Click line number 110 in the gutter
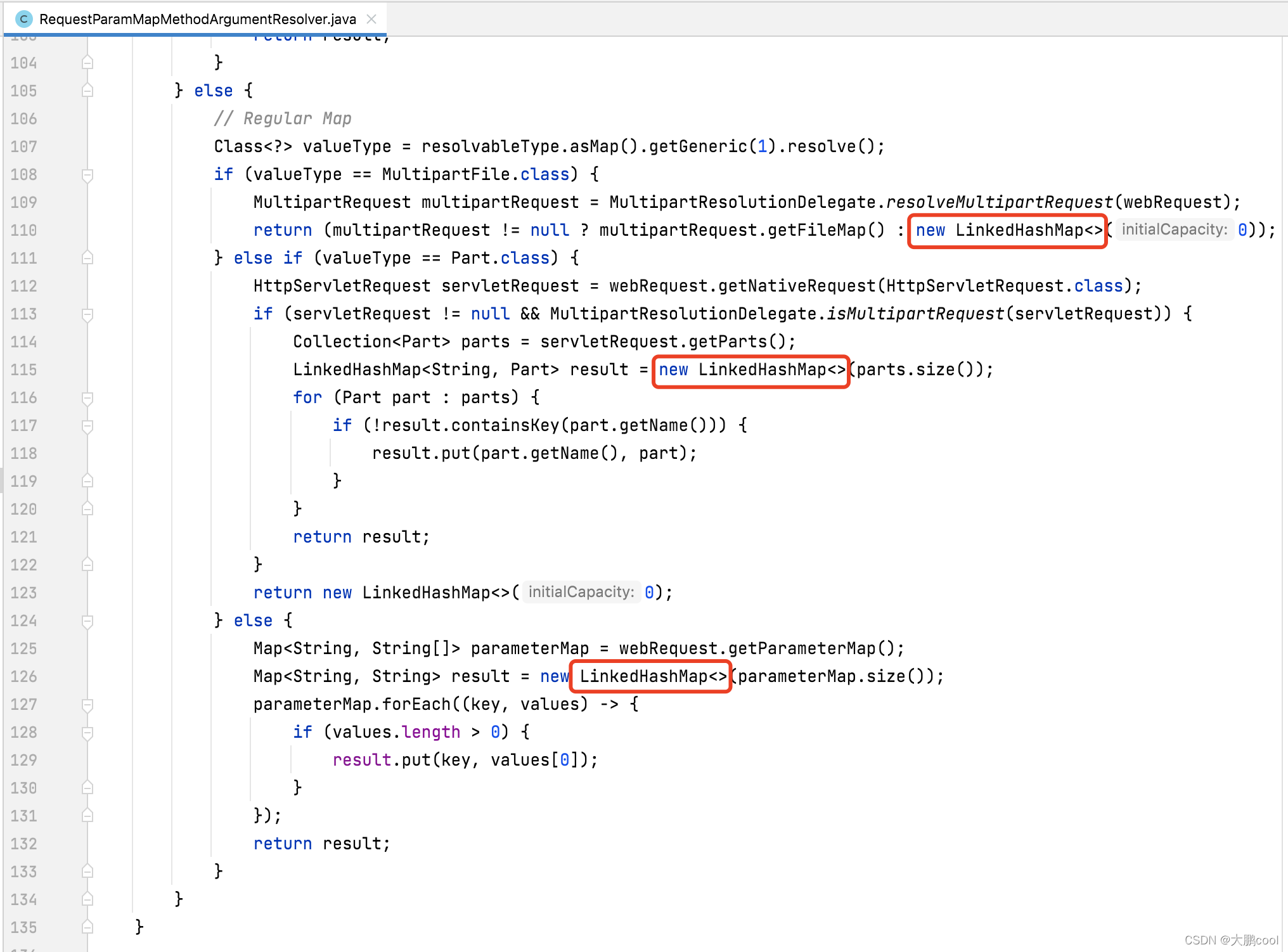 [23, 230]
